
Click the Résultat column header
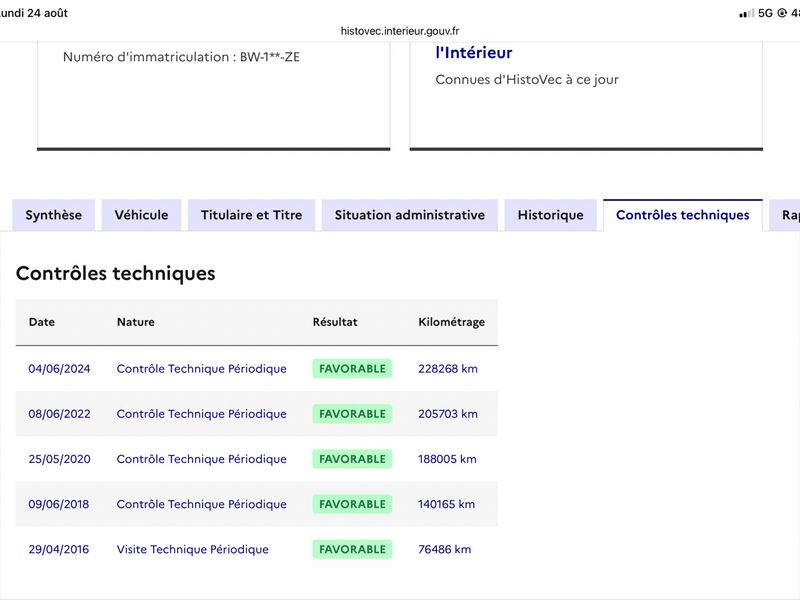(x=335, y=322)
